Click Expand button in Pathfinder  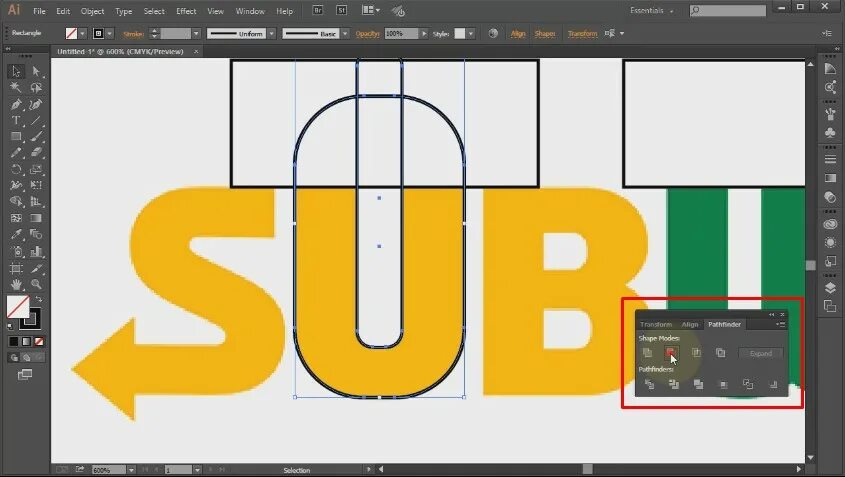point(760,354)
